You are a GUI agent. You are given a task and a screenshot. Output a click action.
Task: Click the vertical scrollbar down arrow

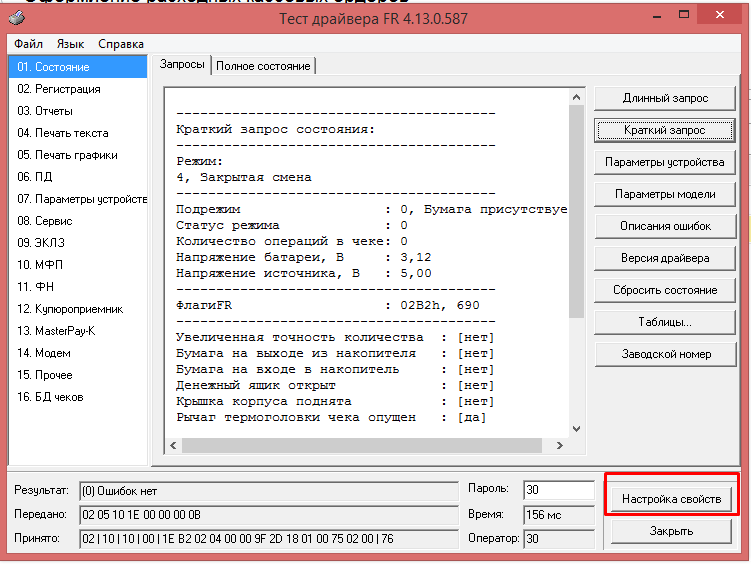pos(575,428)
